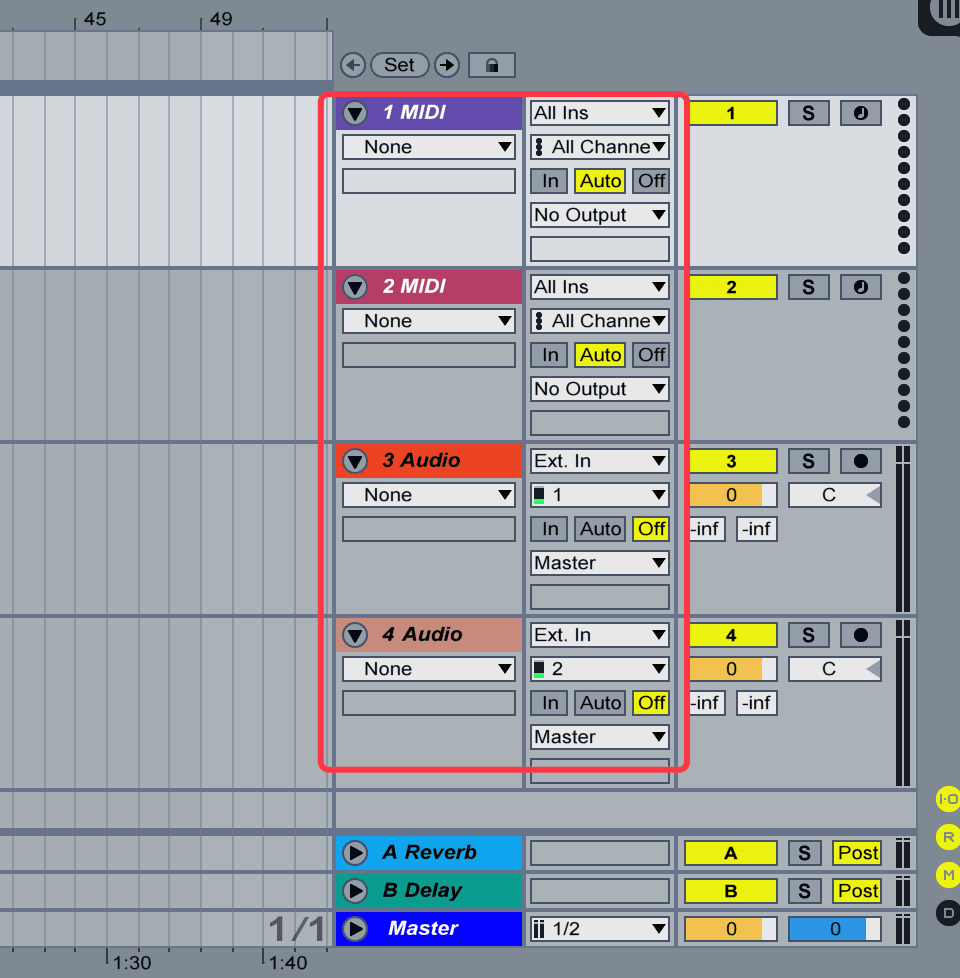
Task: Set 2 MIDI monitor to Auto
Action: coord(600,355)
